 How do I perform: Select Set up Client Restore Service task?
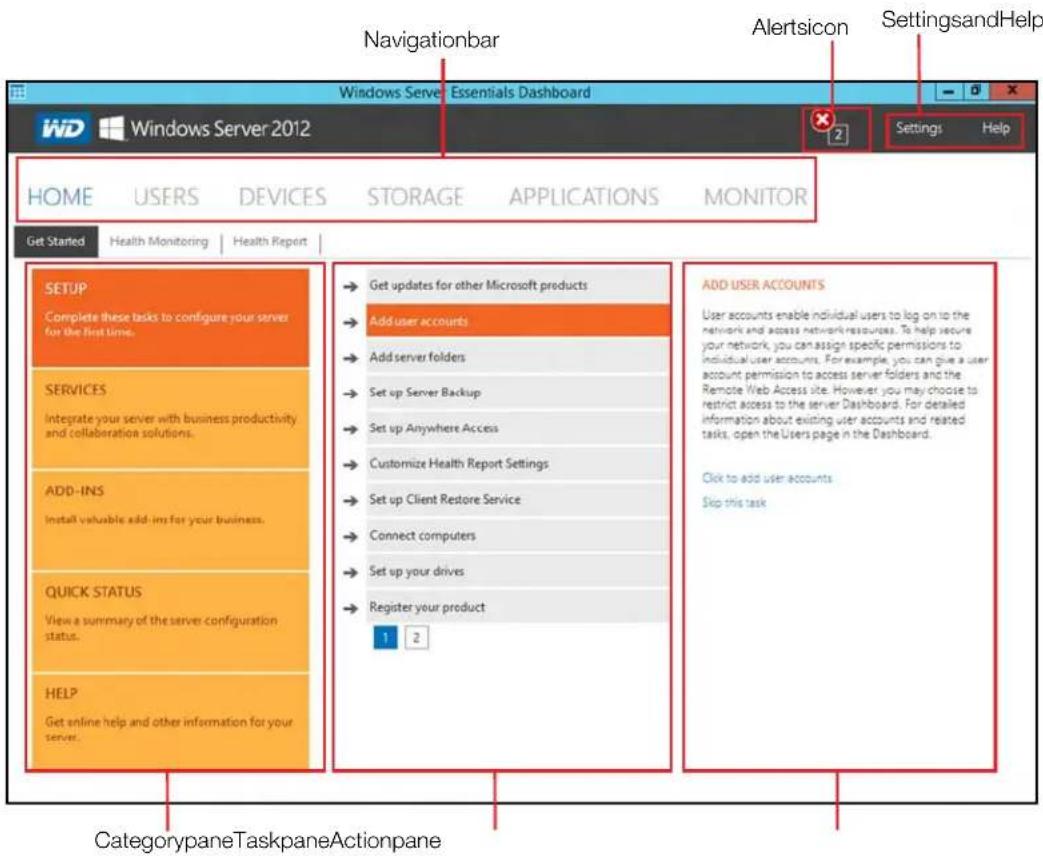[x=518, y=499]
